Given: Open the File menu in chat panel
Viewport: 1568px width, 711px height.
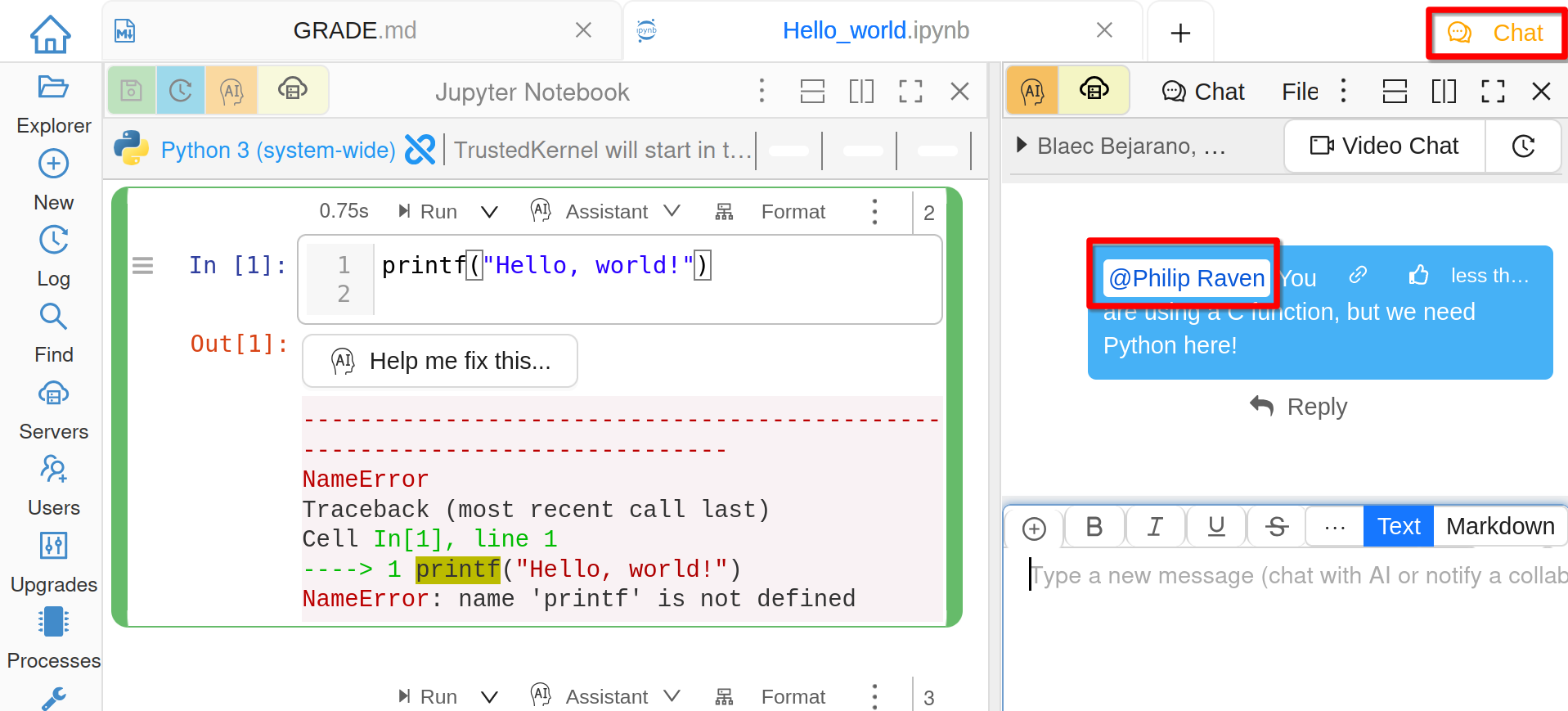Looking at the screenshot, I should tap(1299, 92).
